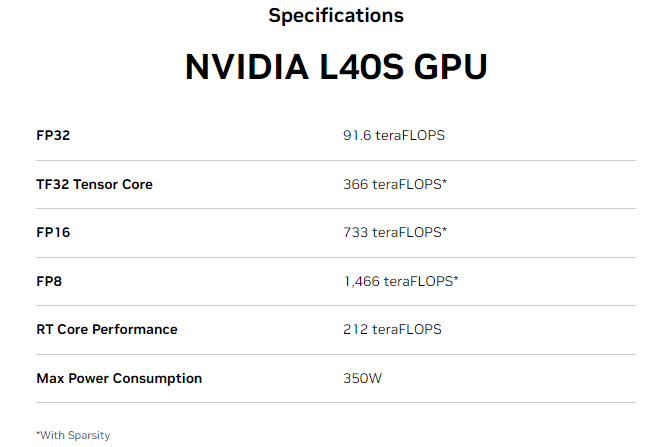This screenshot has width=657, height=447.
Task: Select the TF32 Tensor Core label
Action: [94, 184]
